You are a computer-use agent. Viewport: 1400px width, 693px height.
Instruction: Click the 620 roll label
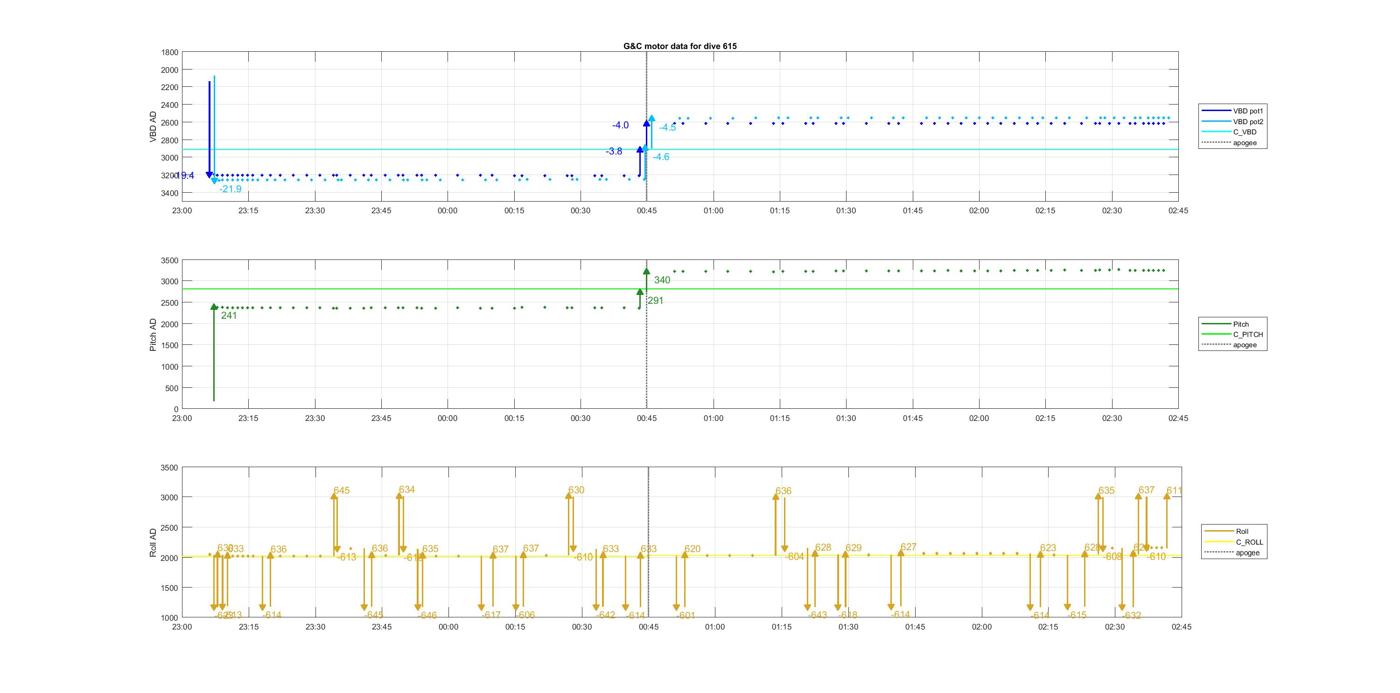point(692,549)
